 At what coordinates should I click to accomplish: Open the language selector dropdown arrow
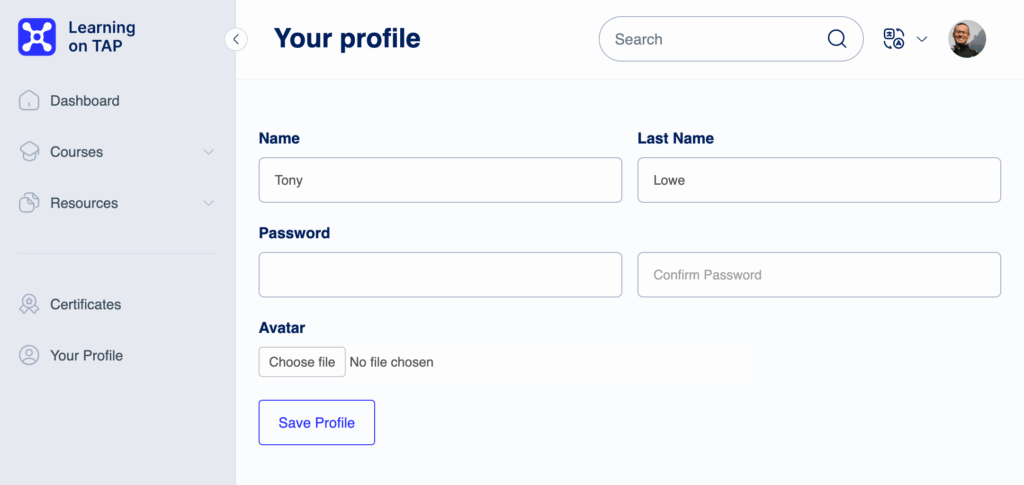click(921, 39)
